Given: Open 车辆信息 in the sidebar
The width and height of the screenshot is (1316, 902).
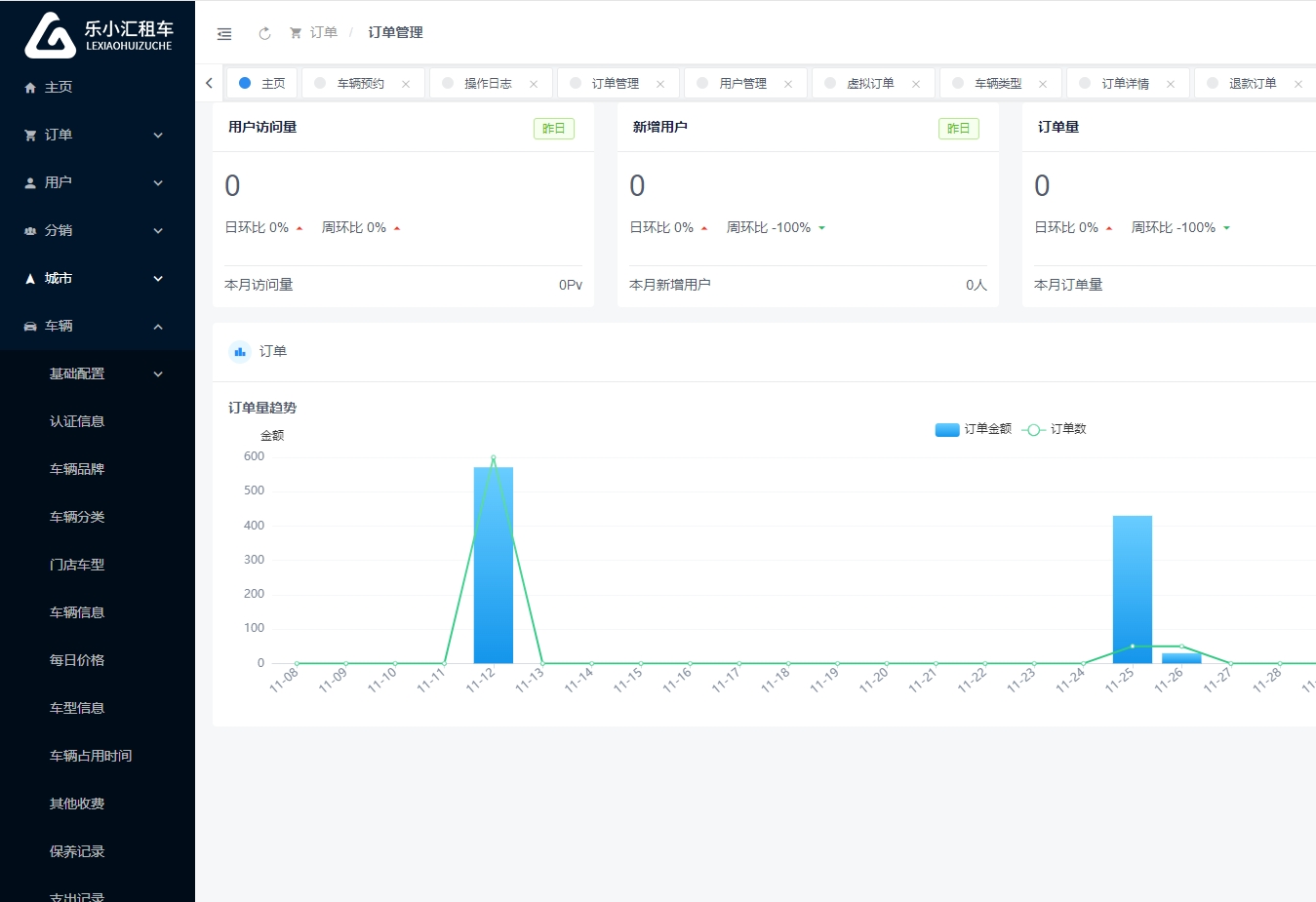Looking at the screenshot, I should tap(98, 612).
